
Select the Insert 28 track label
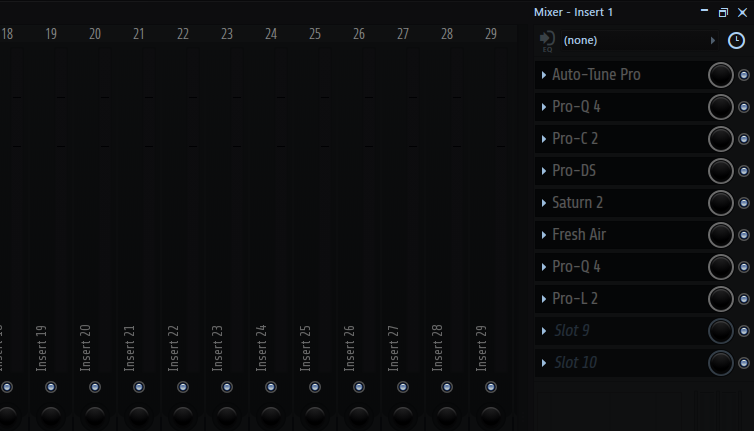click(x=438, y=348)
